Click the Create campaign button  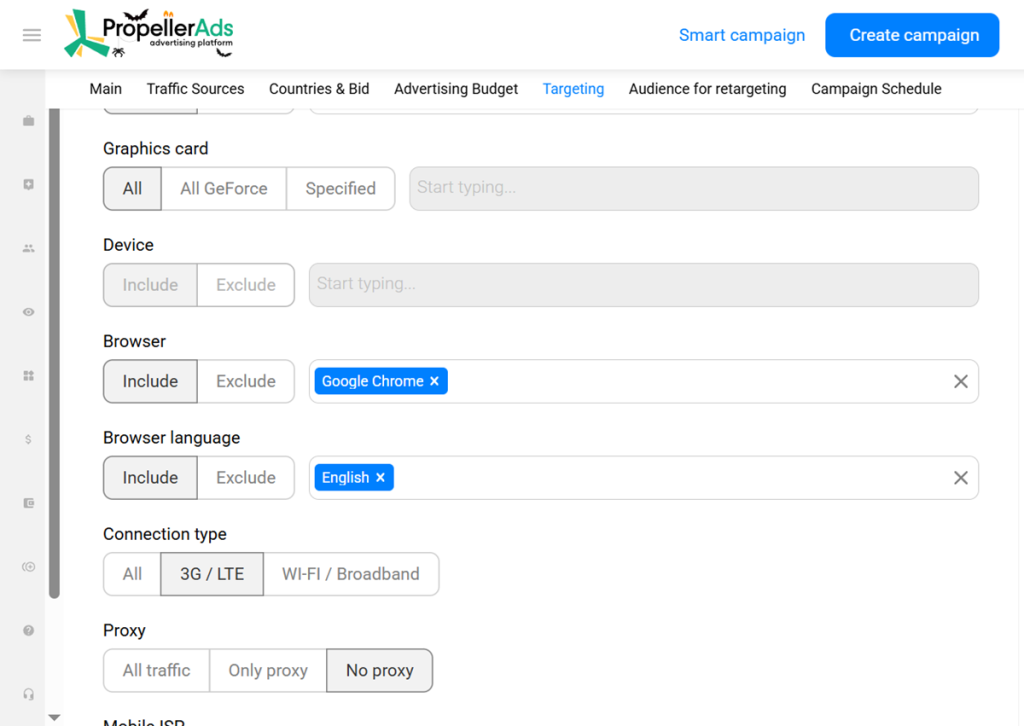click(x=911, y=34)
